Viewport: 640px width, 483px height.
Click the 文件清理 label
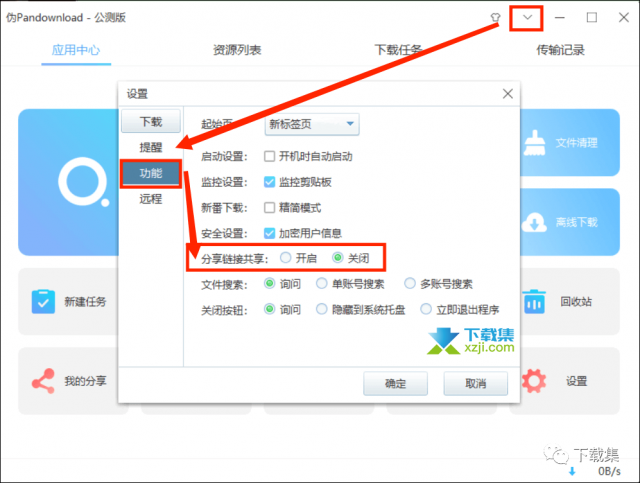pos(576,143)
